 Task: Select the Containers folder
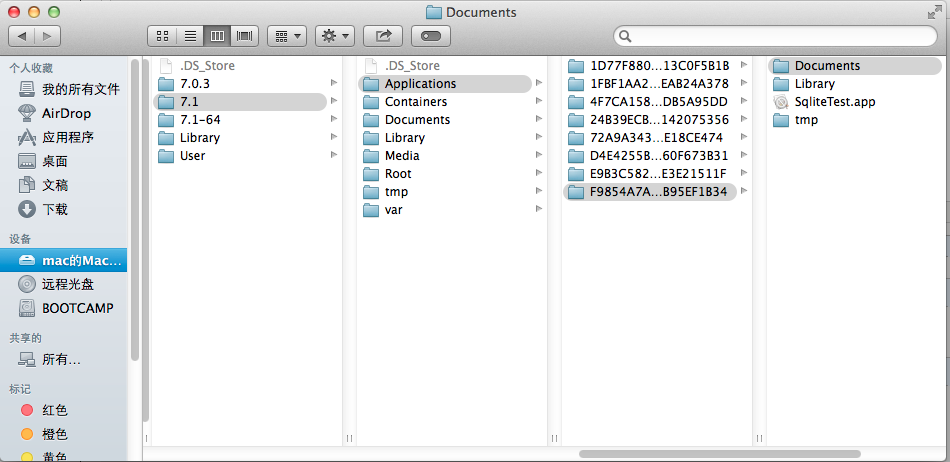coord(447,102)
